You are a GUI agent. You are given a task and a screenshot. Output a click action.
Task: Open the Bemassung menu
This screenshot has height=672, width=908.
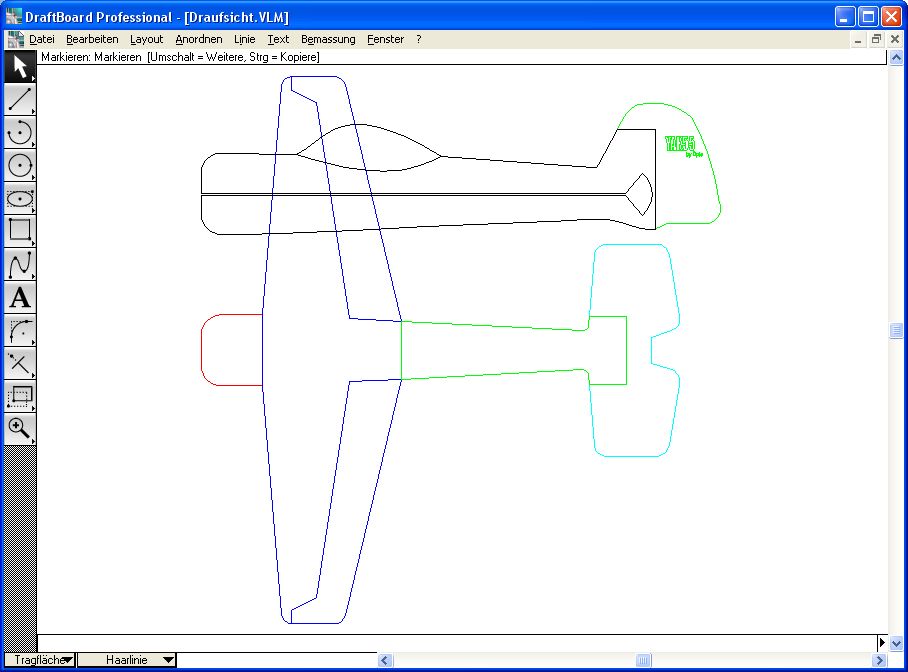328,39
